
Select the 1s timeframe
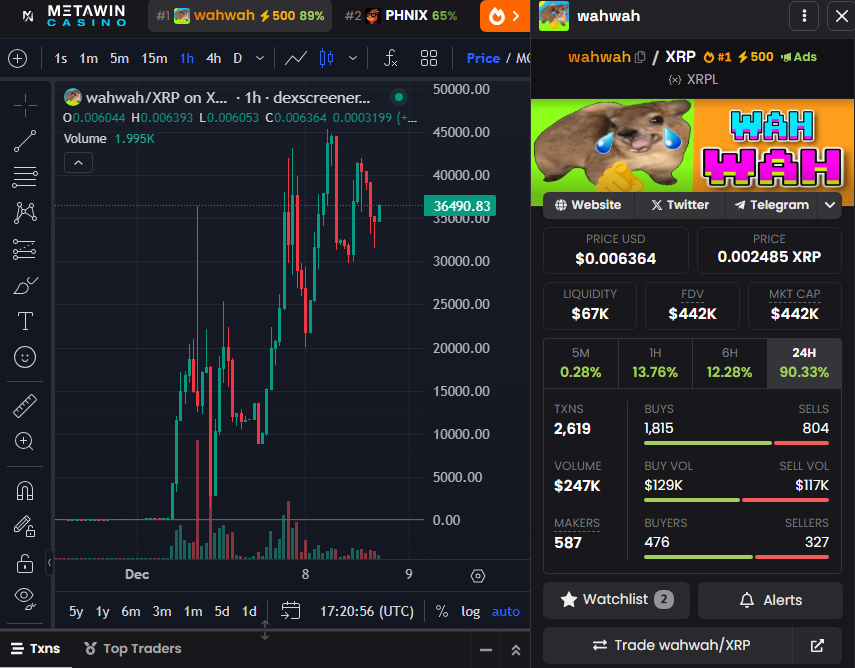pos(61,58)
